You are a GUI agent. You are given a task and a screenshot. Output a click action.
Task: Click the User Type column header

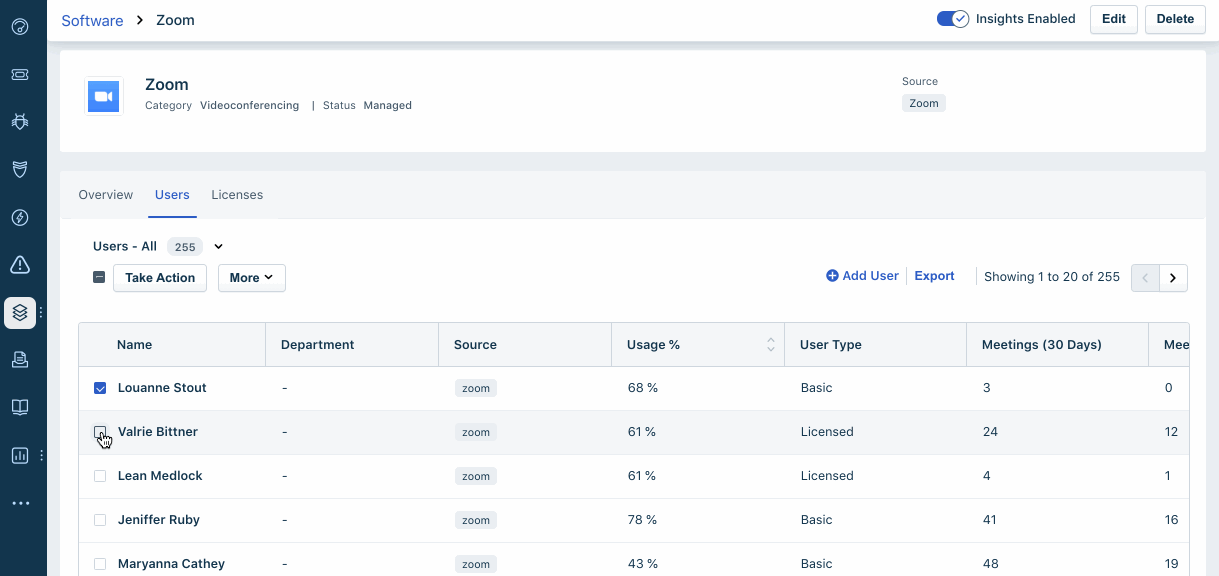[831, 345]
